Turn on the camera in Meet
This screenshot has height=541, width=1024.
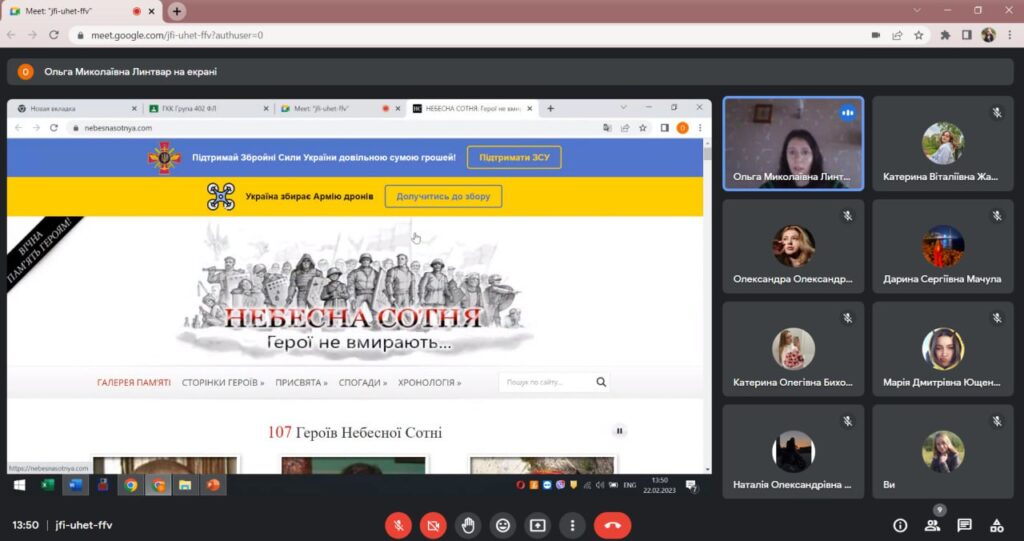coord(433,525)
